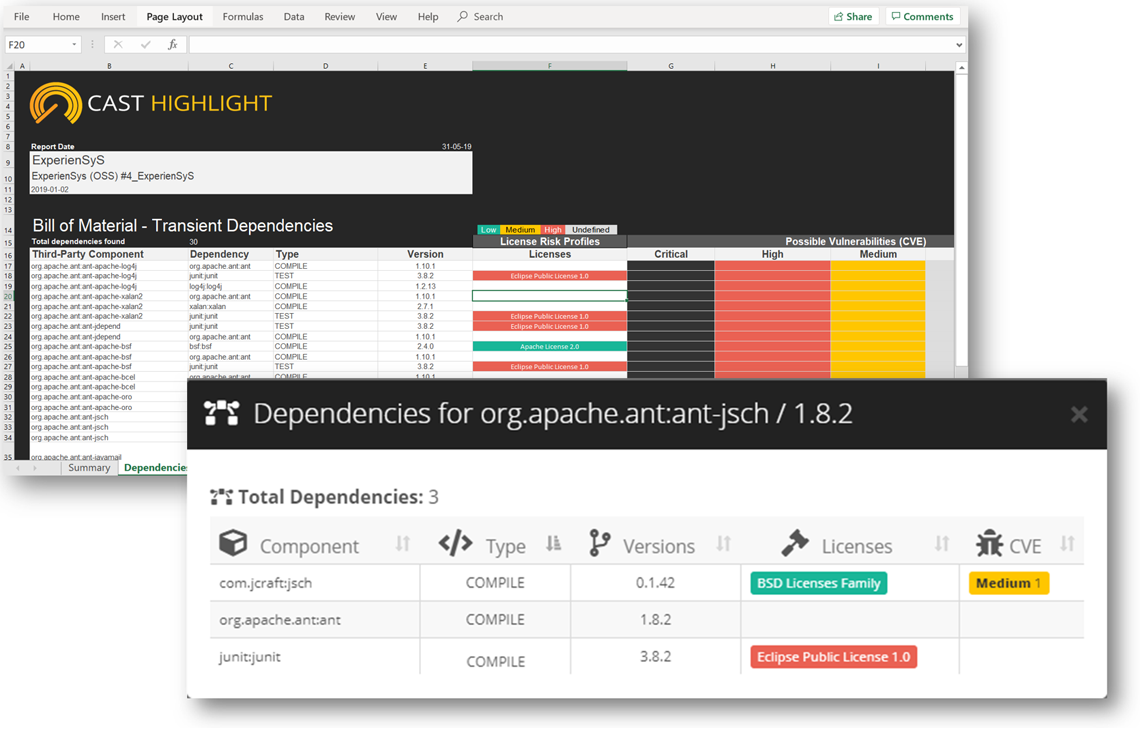Open the View ribbon tab
Image resolution: width=1140 pixels, height=733 pixels.
(386, 17)
